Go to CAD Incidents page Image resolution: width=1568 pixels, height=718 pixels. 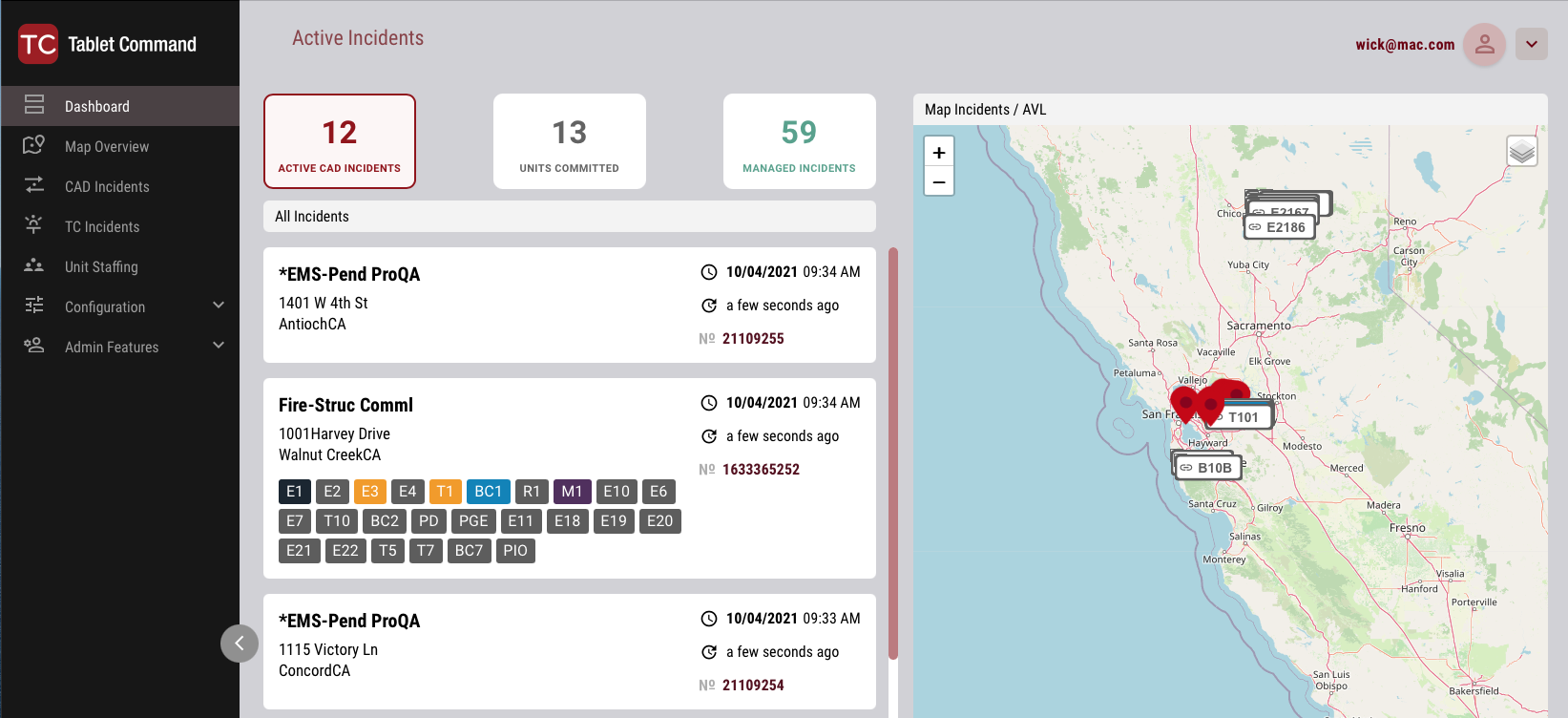(107, 186)
